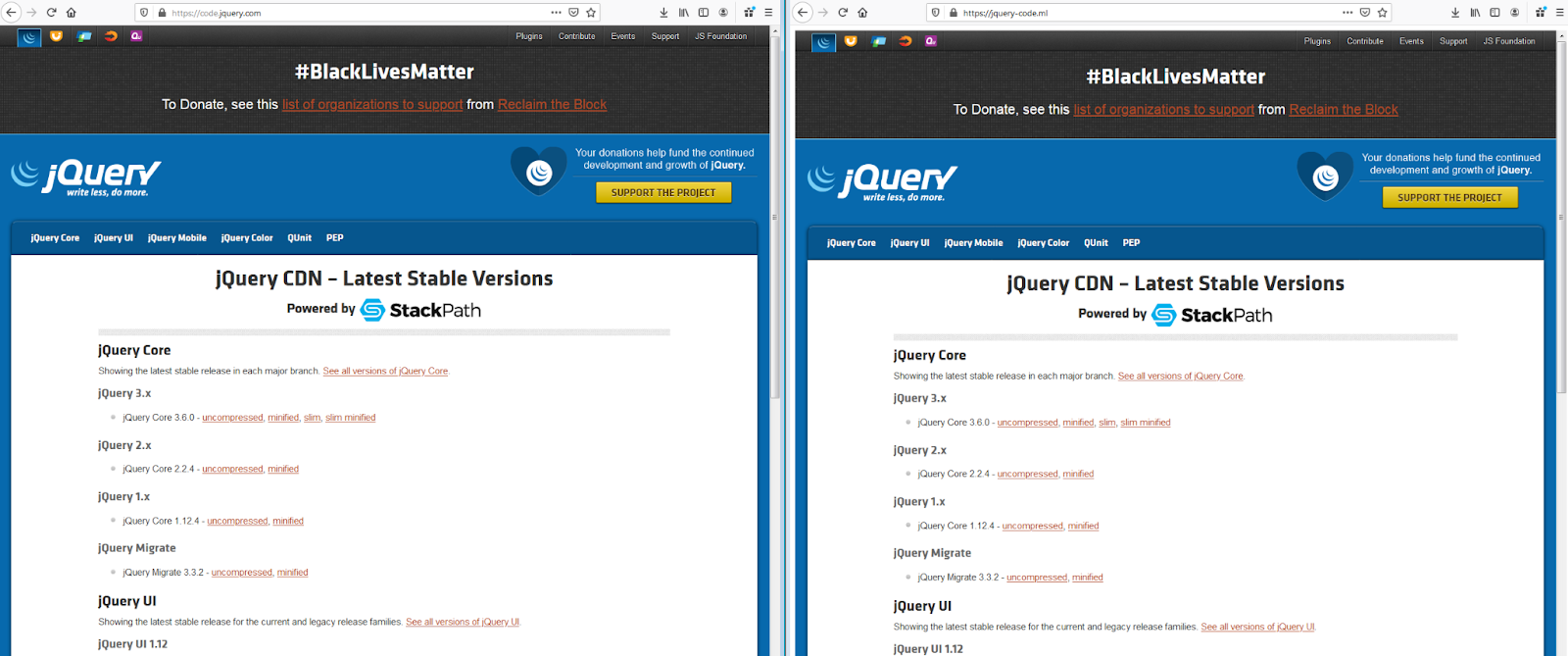Open page actions ellipsis in code.jquery.com window
This screenshot has width=1568, height=656.
556,13
